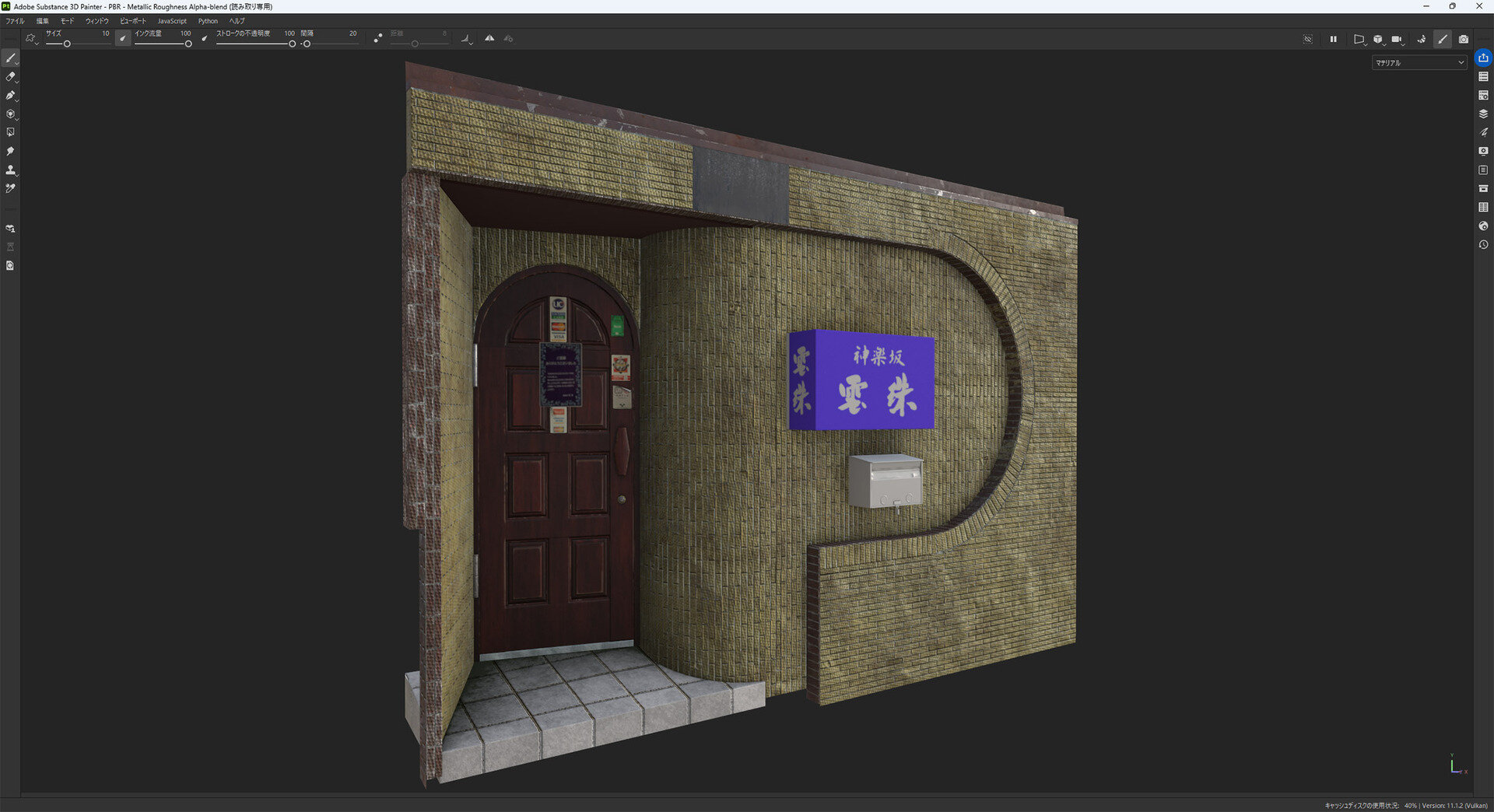Open the ビューポート menu
The image size is (1494, 812).
(x=132, y=21)
